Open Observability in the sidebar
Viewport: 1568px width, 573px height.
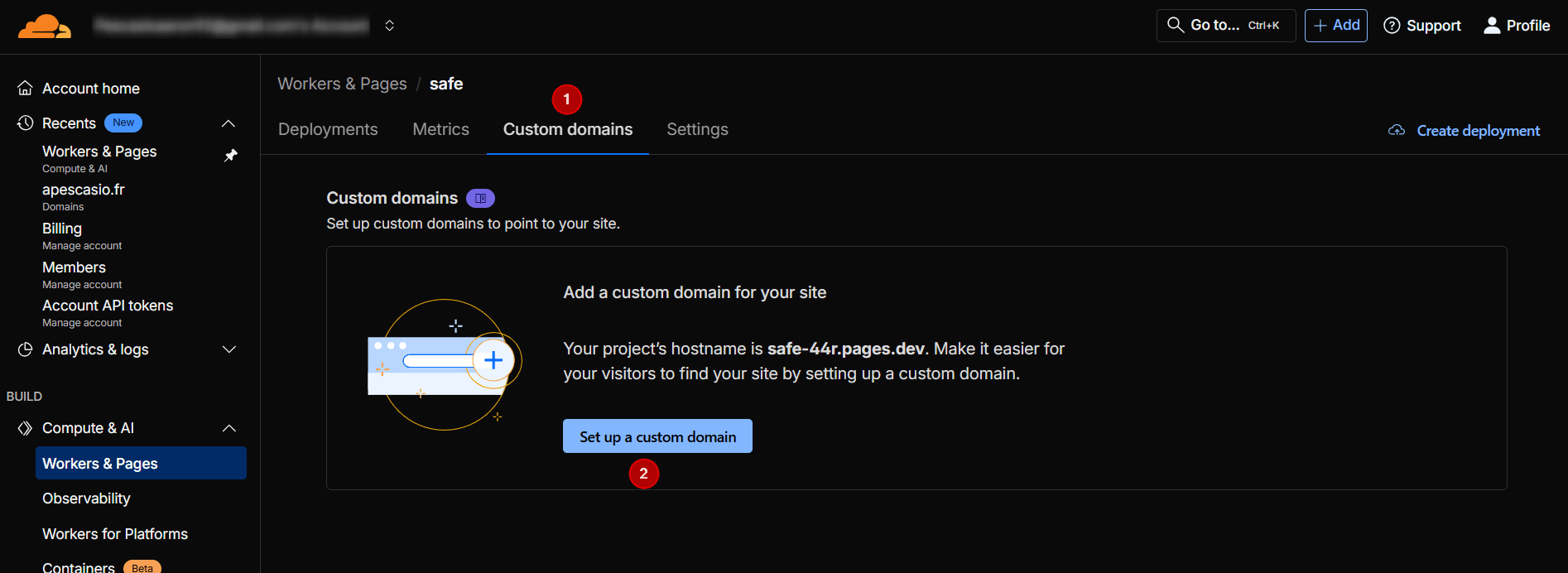click(86, 498)
